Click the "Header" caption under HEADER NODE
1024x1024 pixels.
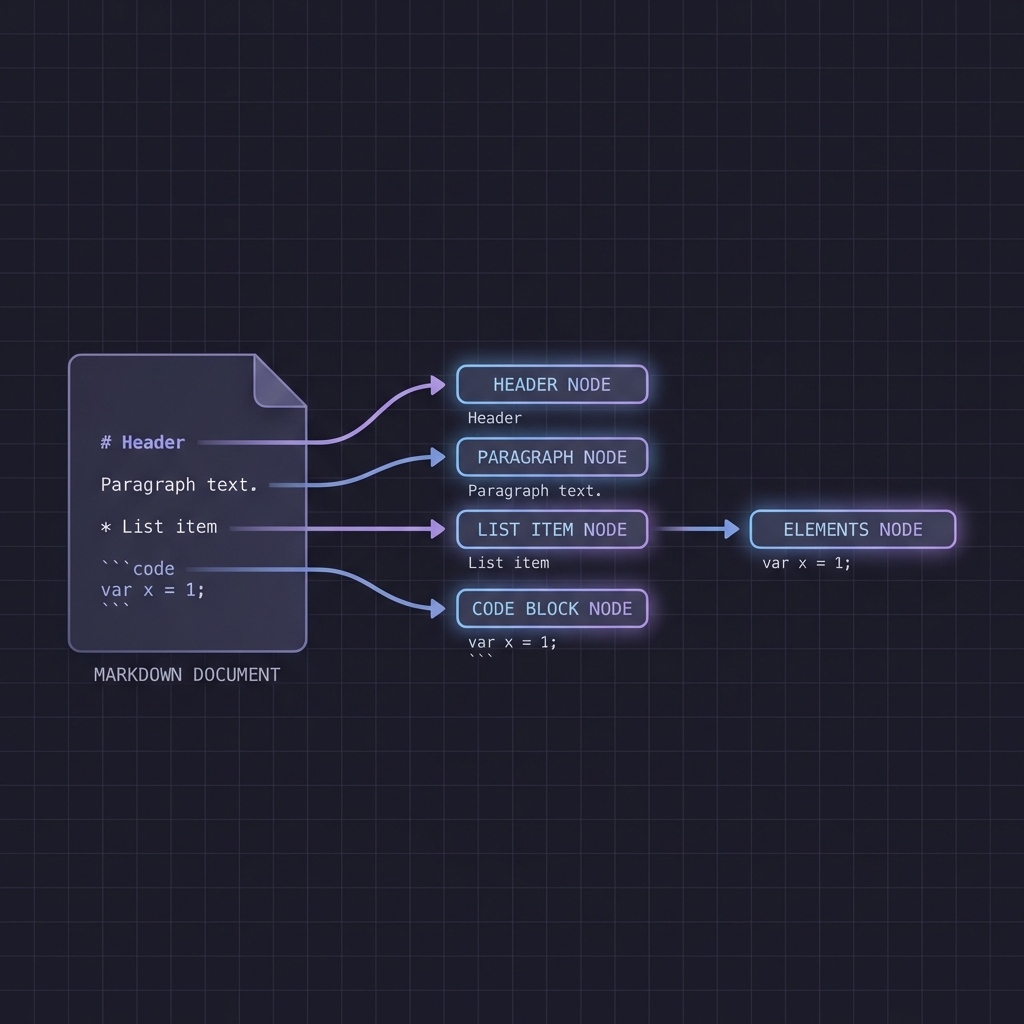click(494, 418)
